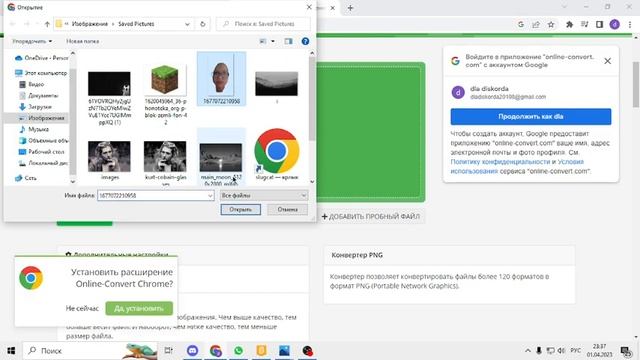Open Photos app from the taskbar
Image resolution: width=640 pixels, height=360 pixels.
pos(284,351)
